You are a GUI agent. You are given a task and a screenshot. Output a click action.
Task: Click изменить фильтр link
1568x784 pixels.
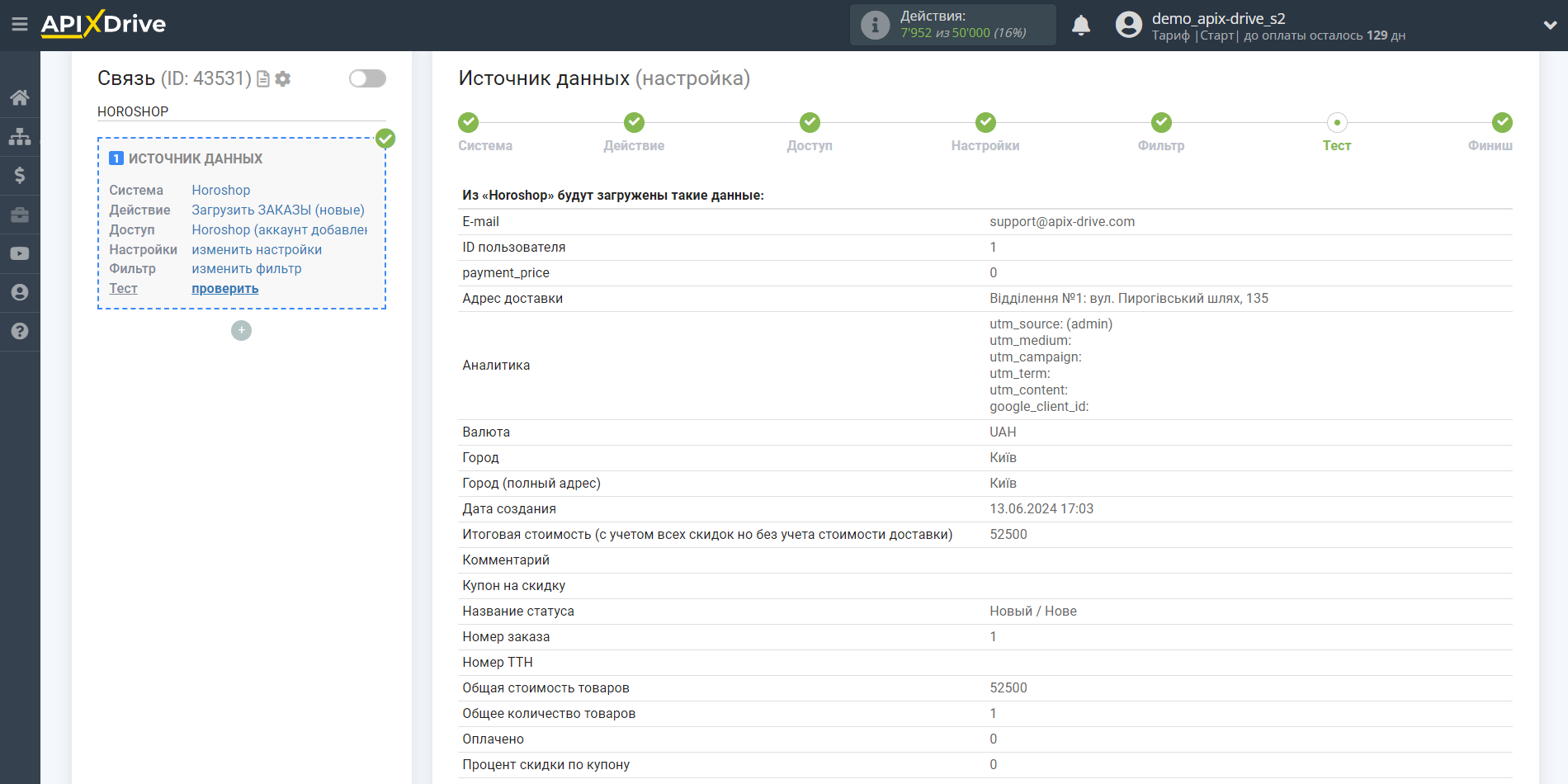tap(247, 268)
